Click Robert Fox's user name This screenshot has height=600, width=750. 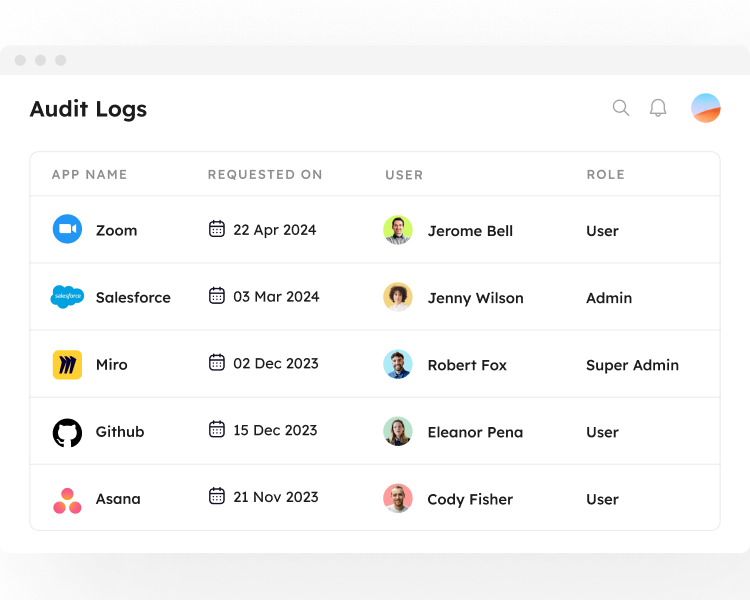point(467,365)
